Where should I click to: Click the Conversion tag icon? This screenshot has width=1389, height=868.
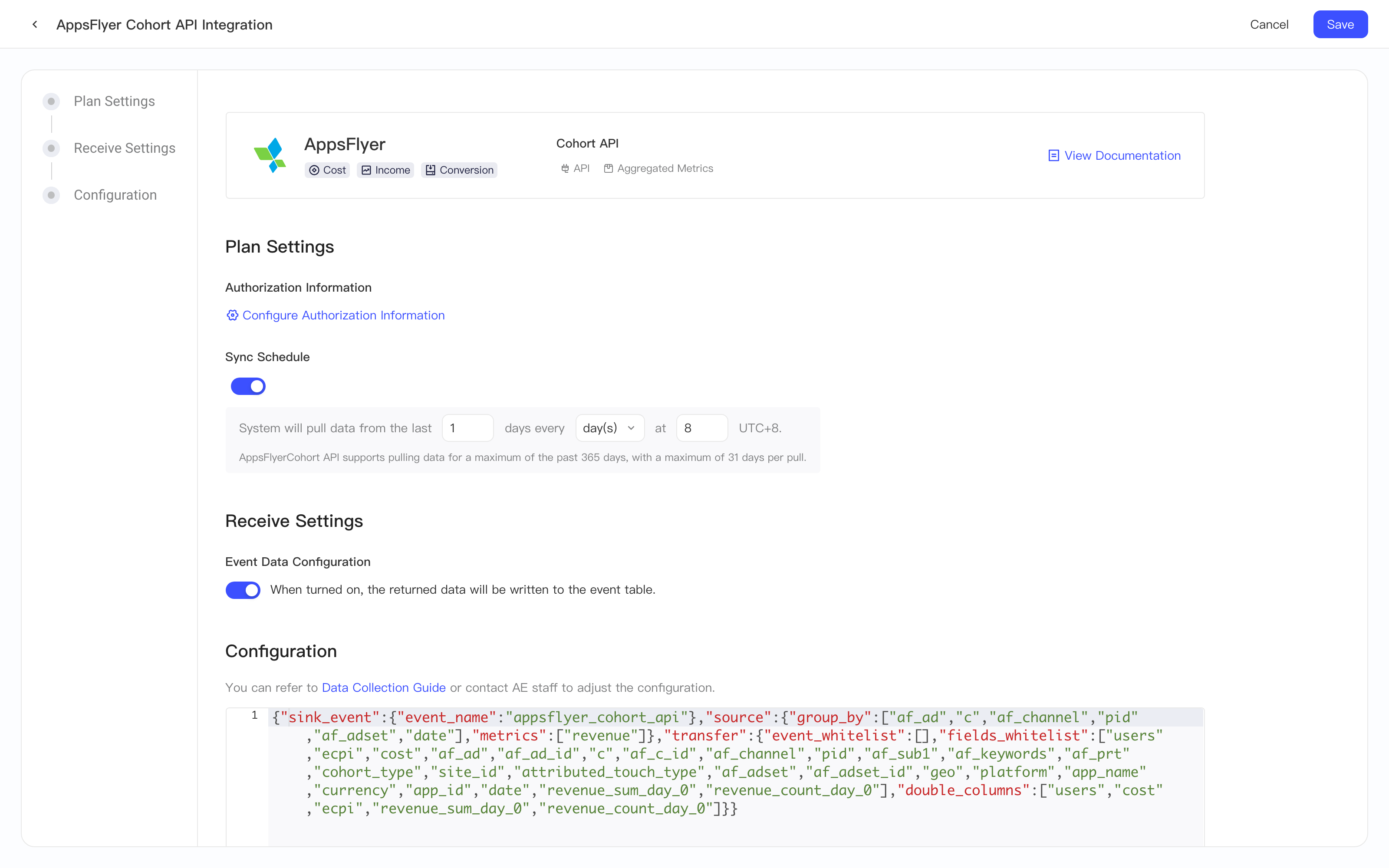click(431, 170)
